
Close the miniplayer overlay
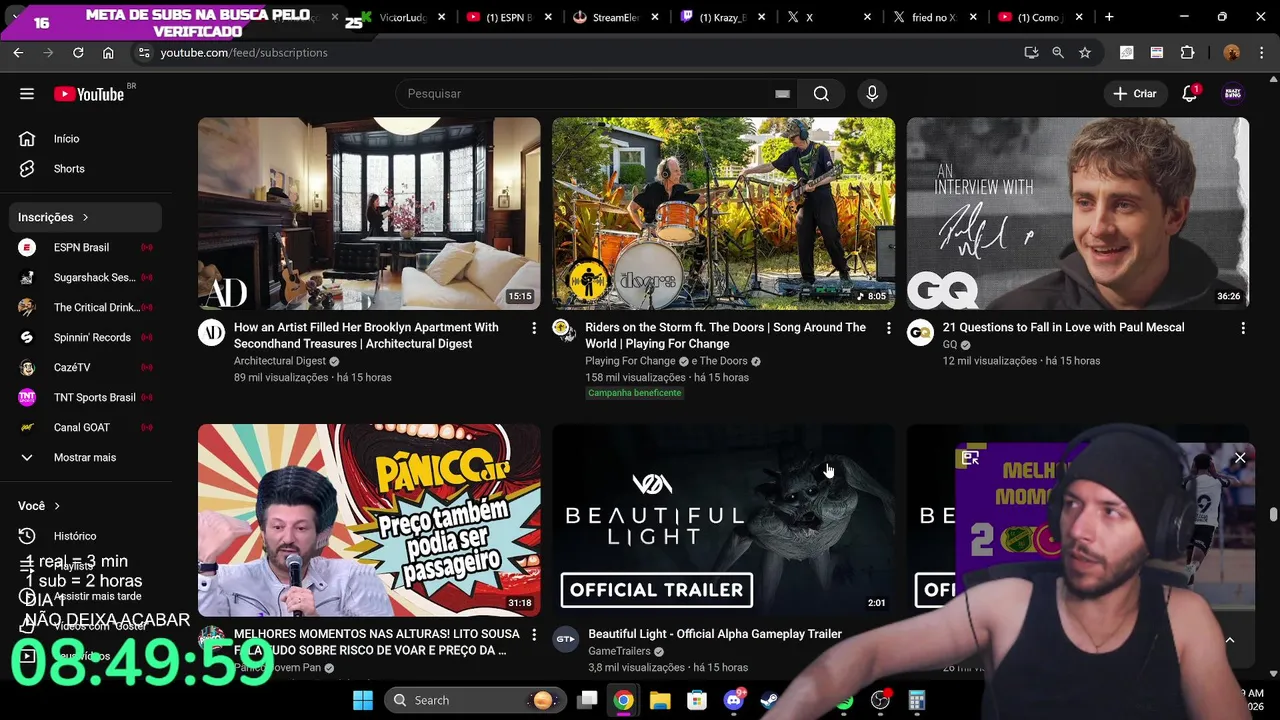point(1240,458)
